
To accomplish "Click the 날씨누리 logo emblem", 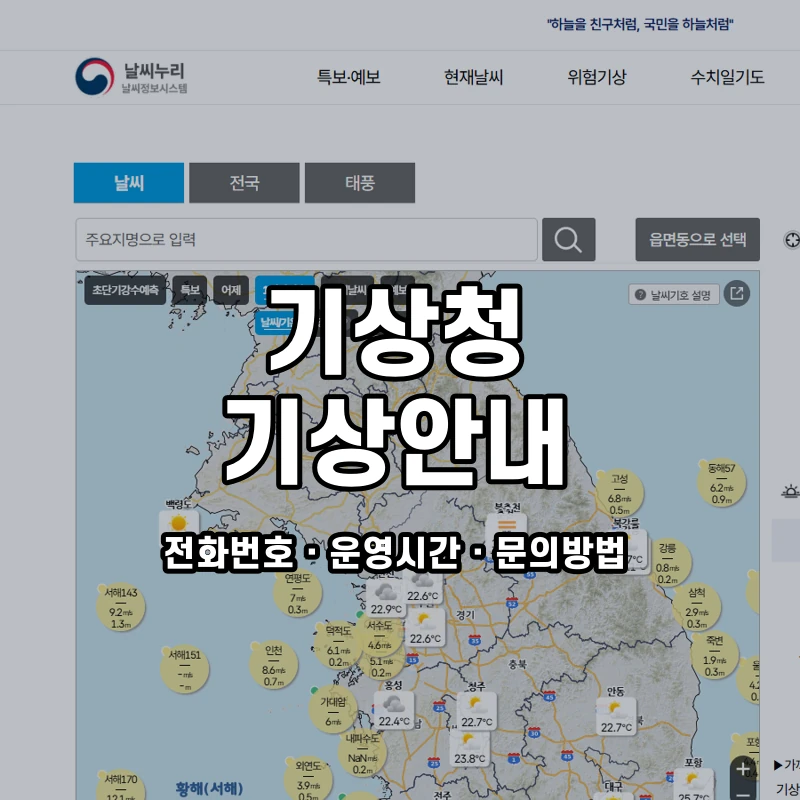I will (94, 77).
